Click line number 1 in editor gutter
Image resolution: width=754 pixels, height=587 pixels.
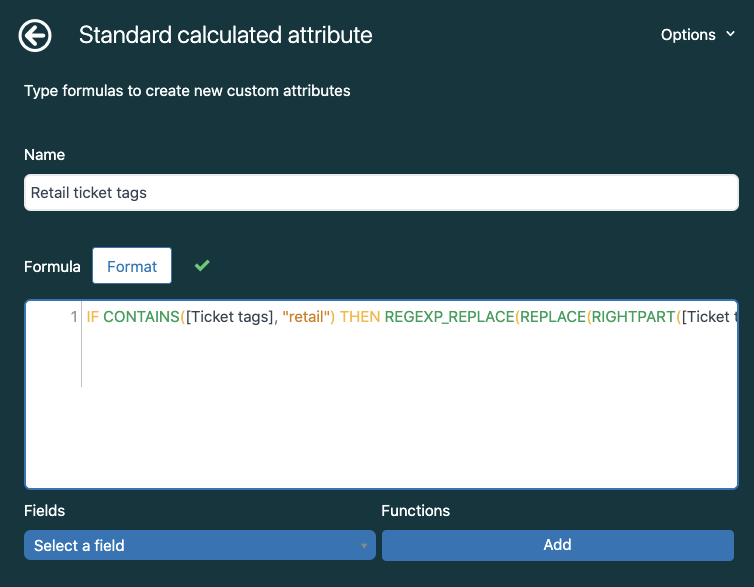(x=73, y=317)
